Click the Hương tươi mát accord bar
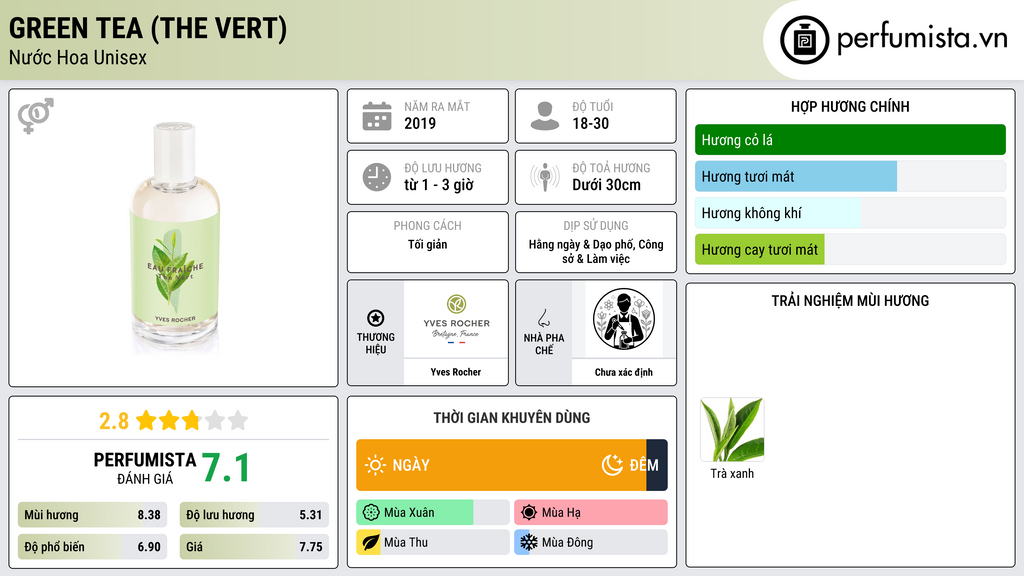The width and height of the screenshot is (1024, 576). 850,176
